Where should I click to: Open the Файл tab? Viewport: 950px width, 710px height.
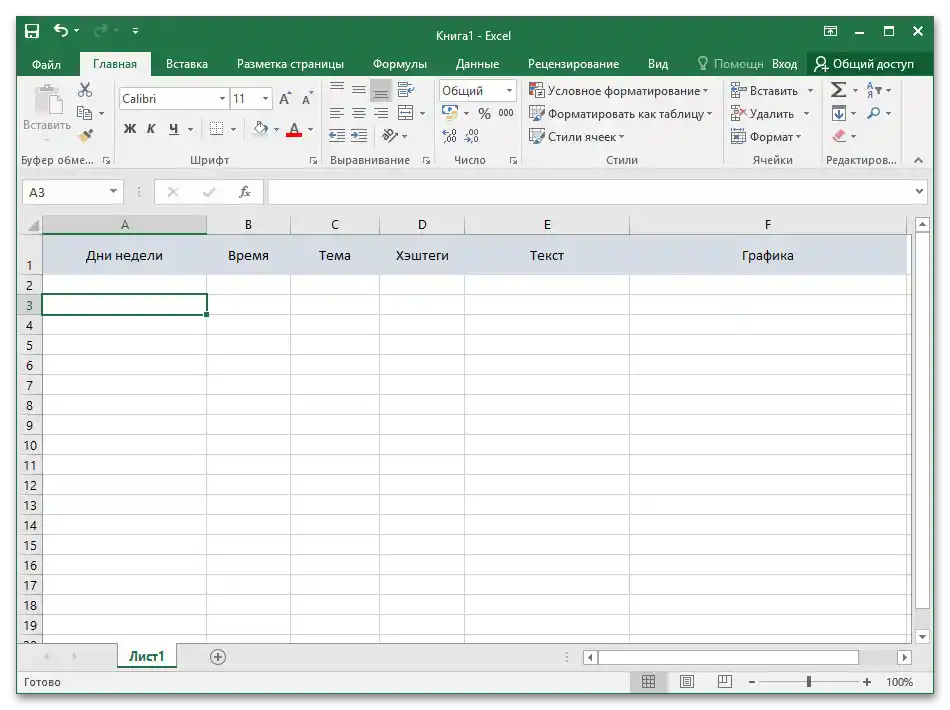click(46, 64)
